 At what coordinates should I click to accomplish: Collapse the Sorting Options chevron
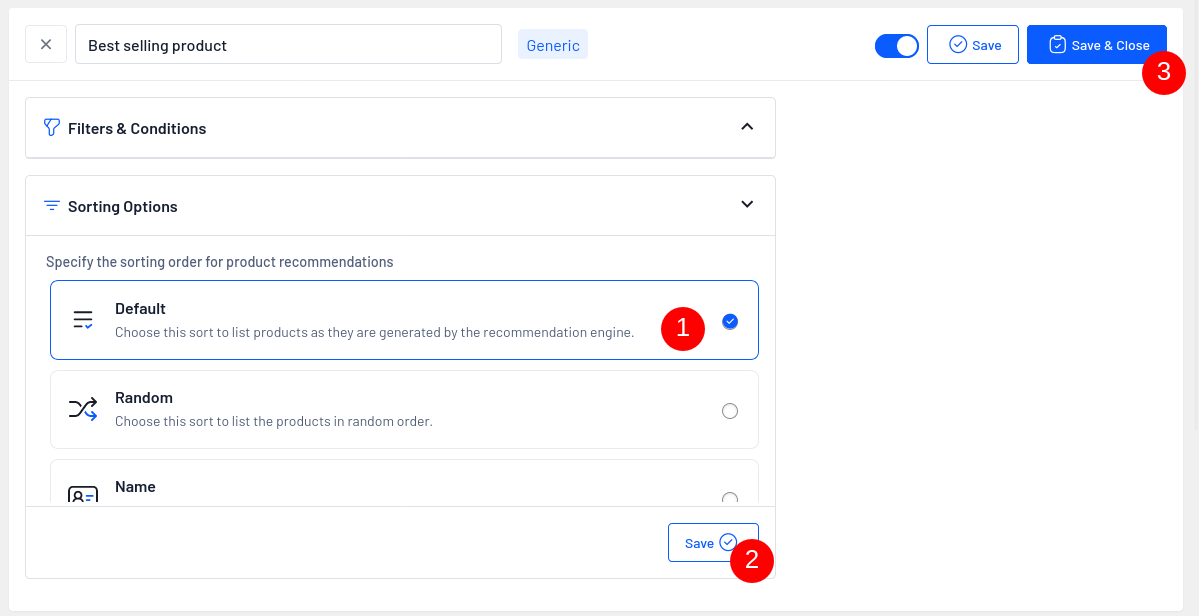pos(747,205)
